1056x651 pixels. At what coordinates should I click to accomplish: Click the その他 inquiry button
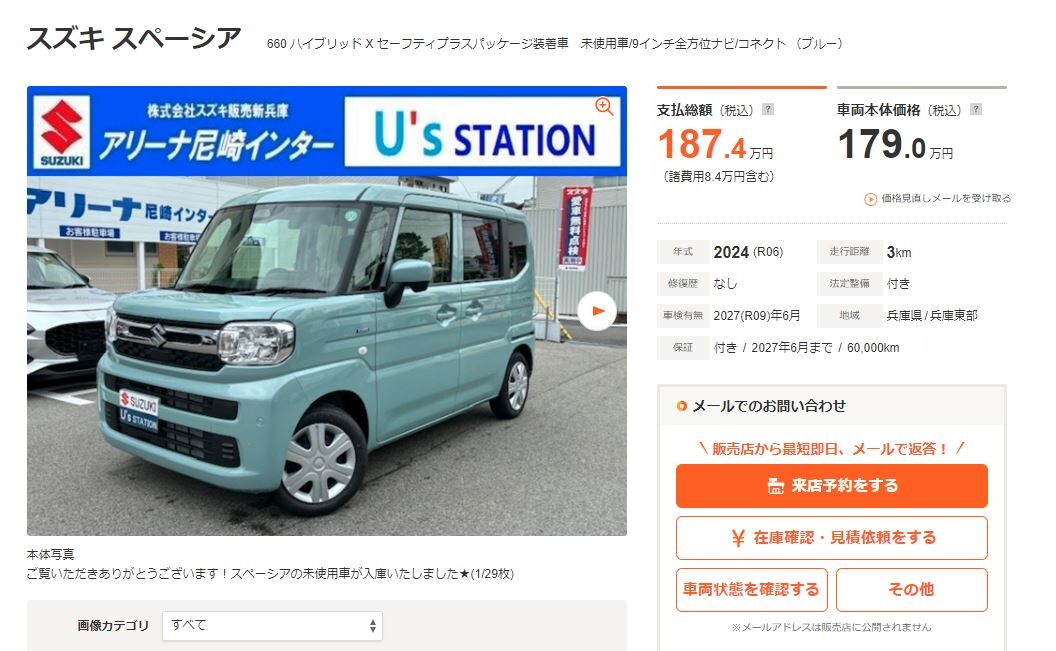pyautogui.click(x=912, y=590)
